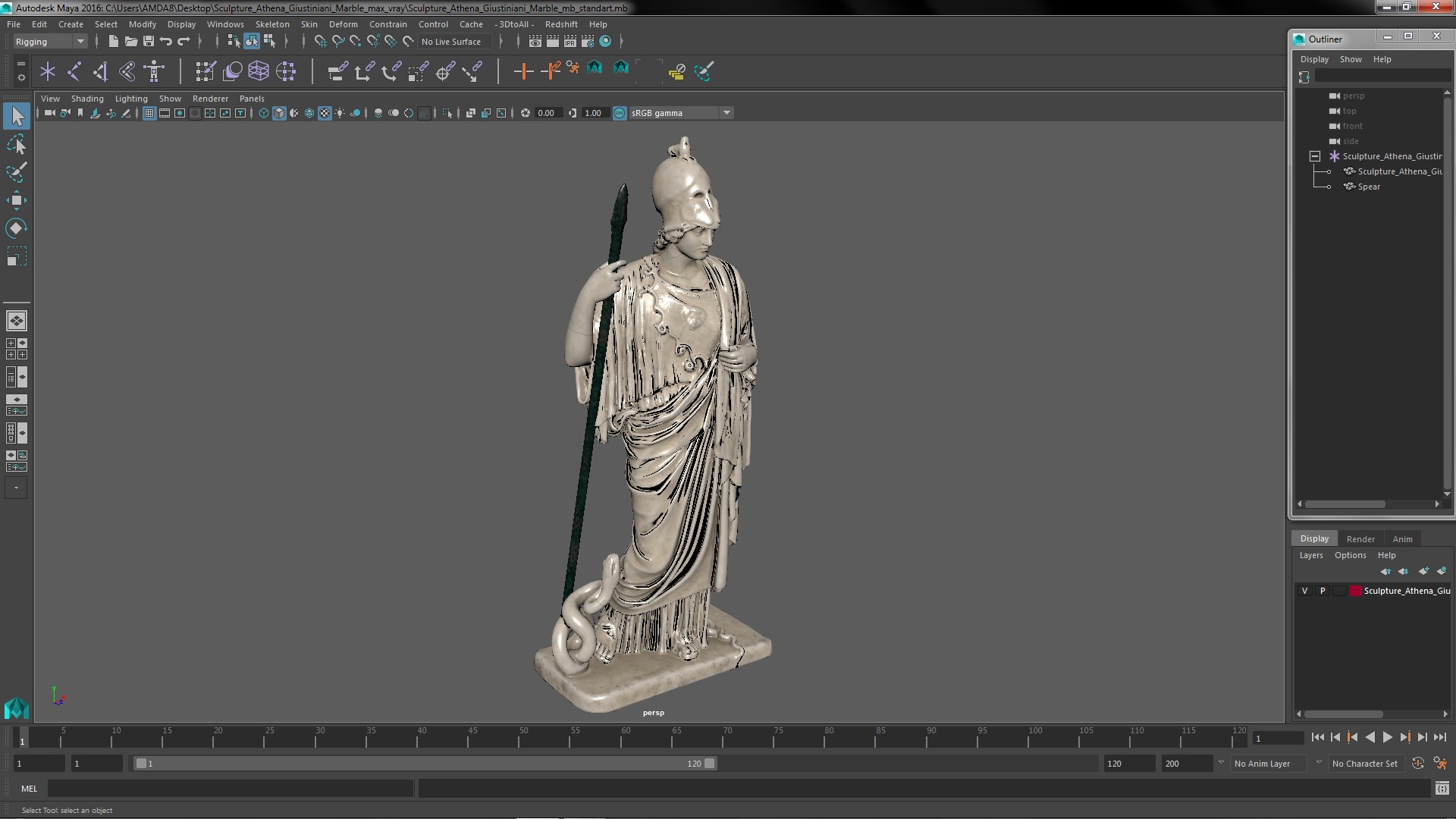This screenshot has height=819, width=1456.
Task: Step forward to the next key
Action: (x=1405, y=737)
